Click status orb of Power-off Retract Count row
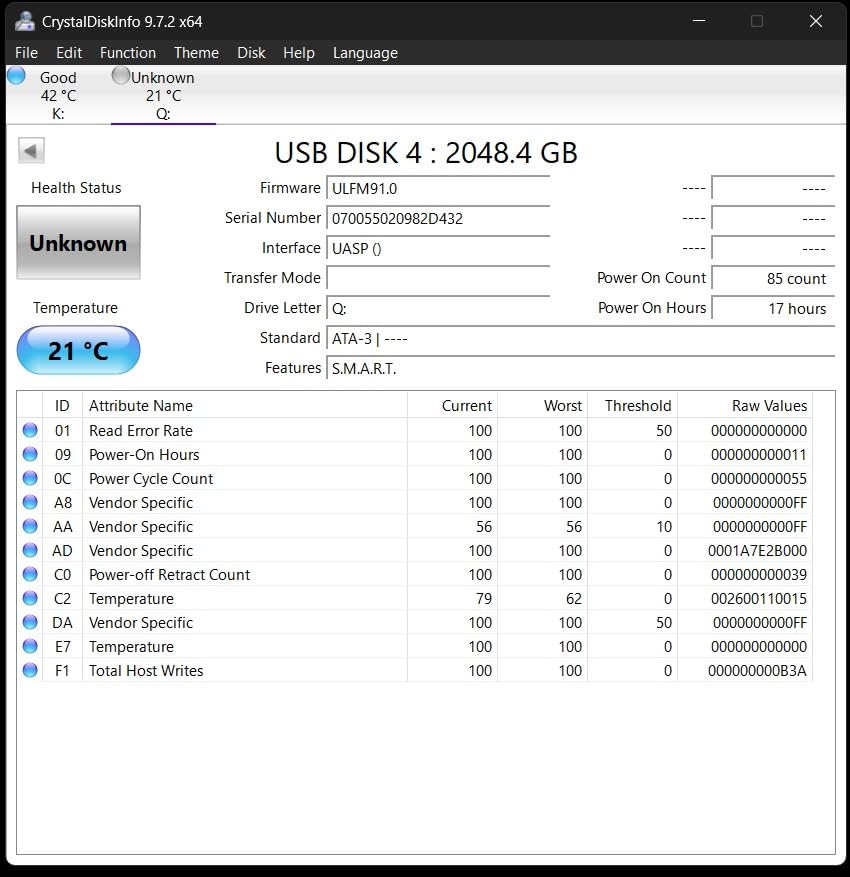 pyautogui.click(x=30, y=574)
